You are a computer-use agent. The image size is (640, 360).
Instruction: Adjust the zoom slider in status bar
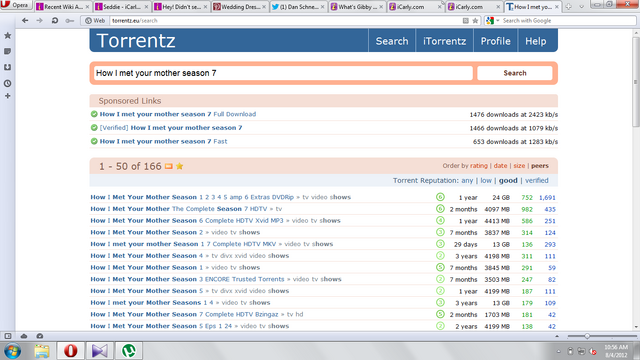click(587, 336)
